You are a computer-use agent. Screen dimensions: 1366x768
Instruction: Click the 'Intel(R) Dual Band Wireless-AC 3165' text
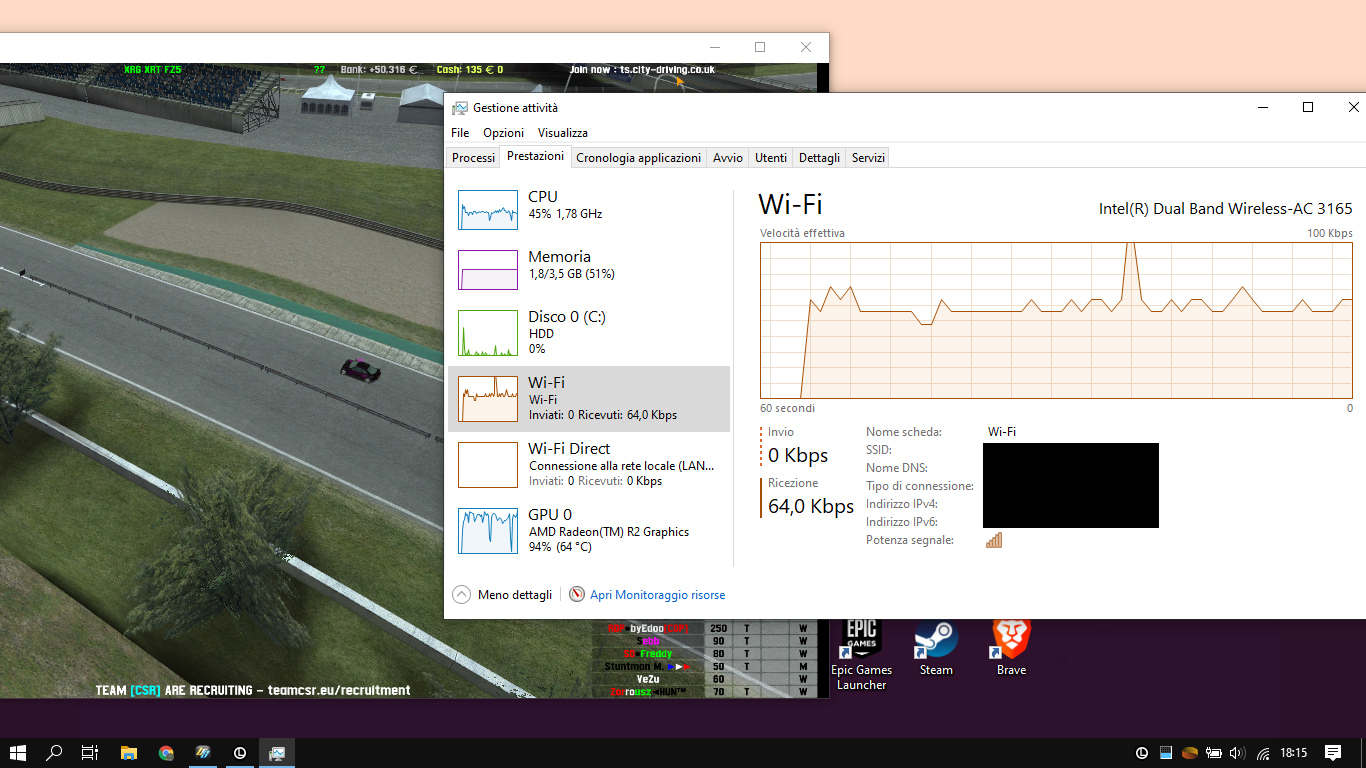[x=1226, y=209]
